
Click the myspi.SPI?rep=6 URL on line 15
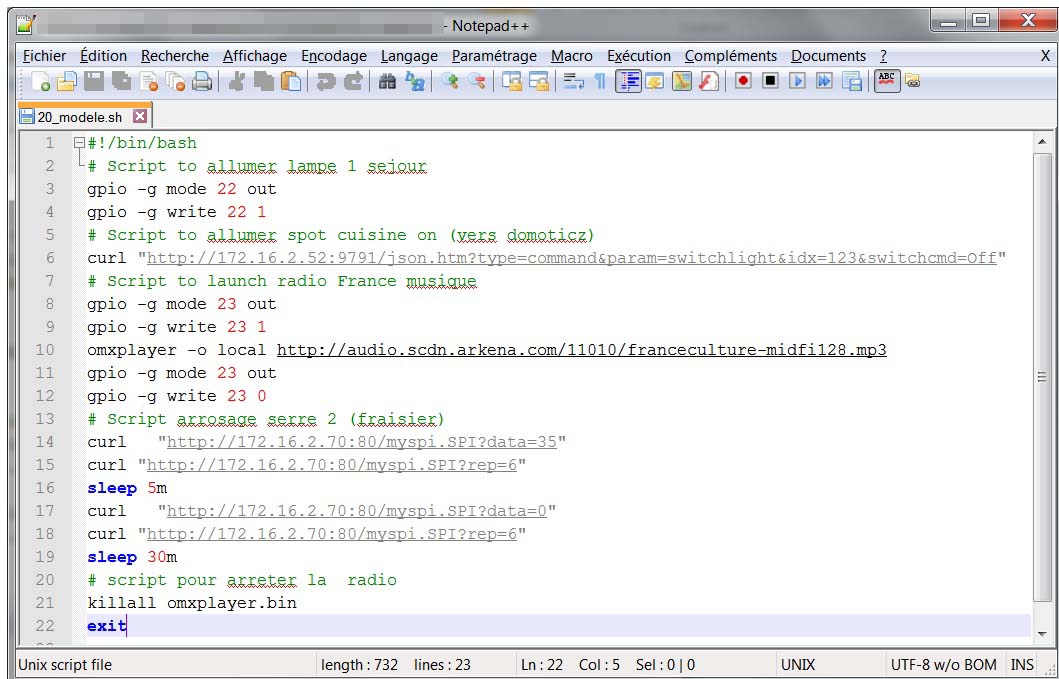click(332, 465)
